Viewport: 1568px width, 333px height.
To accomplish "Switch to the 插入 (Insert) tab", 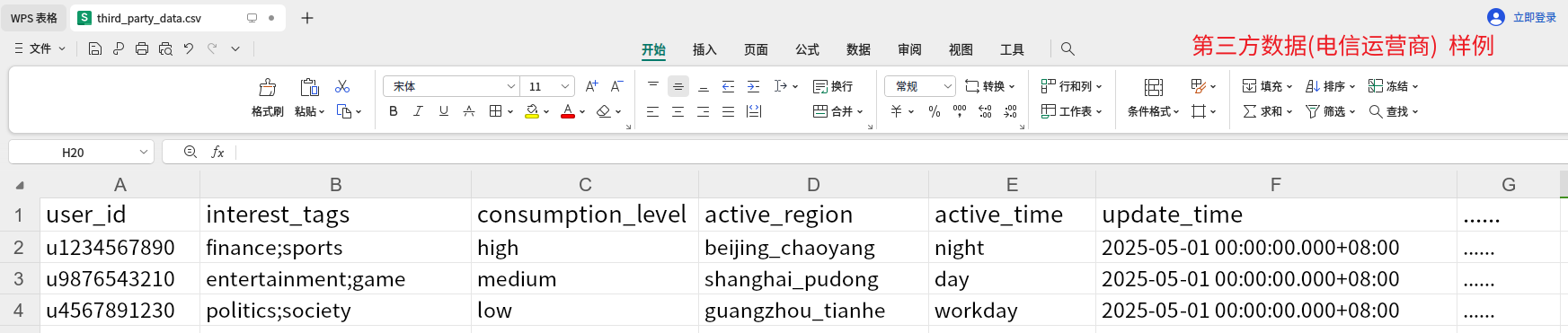I will point(704,49).
